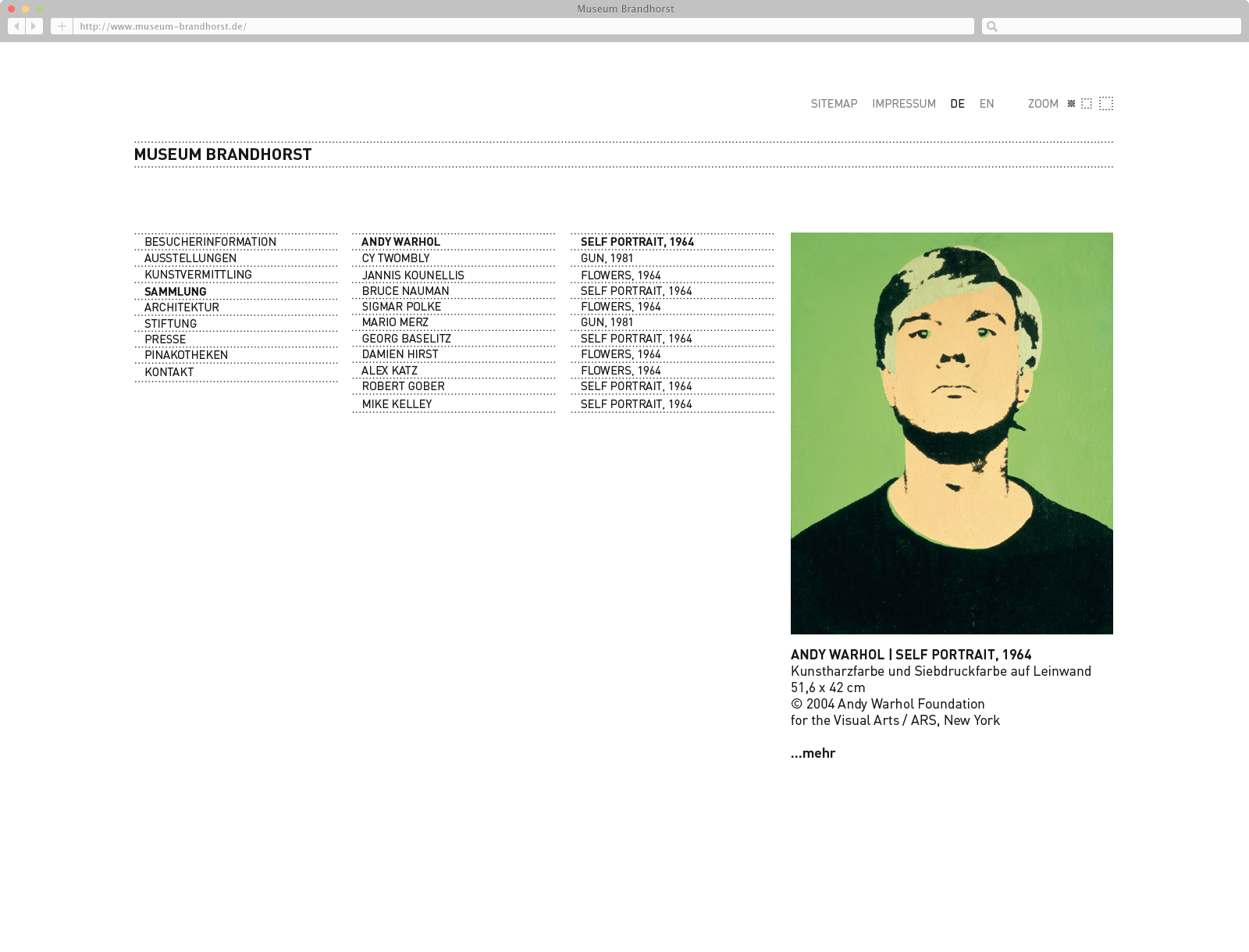This screenshot has width=1249, height=952.
Task: Click inside the browser search field
Action: coord(1111,27)
